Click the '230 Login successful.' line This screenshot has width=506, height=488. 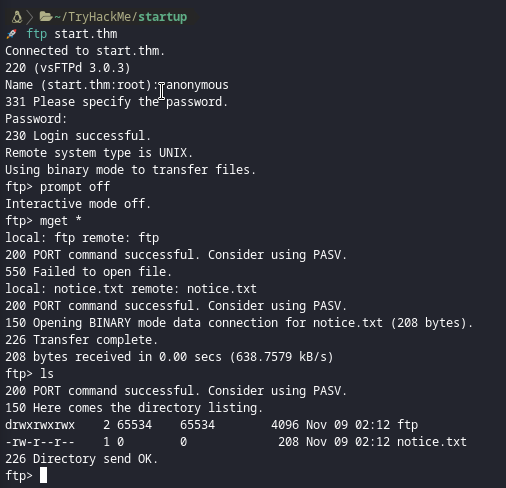pyautogui.click(x=78, y=136)
